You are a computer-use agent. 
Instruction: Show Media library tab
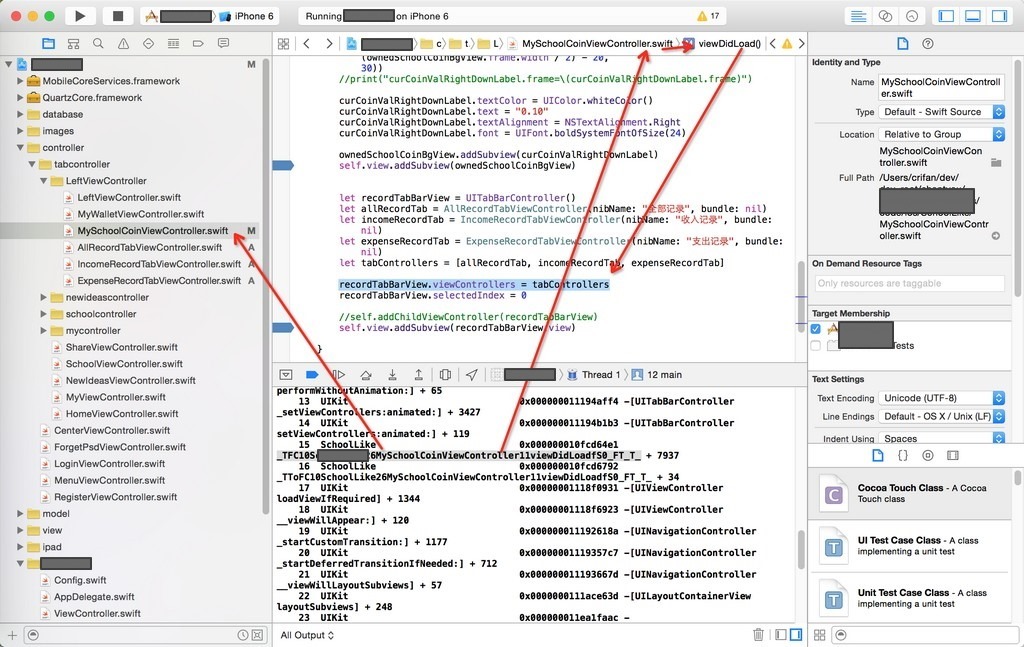(953, 455)
